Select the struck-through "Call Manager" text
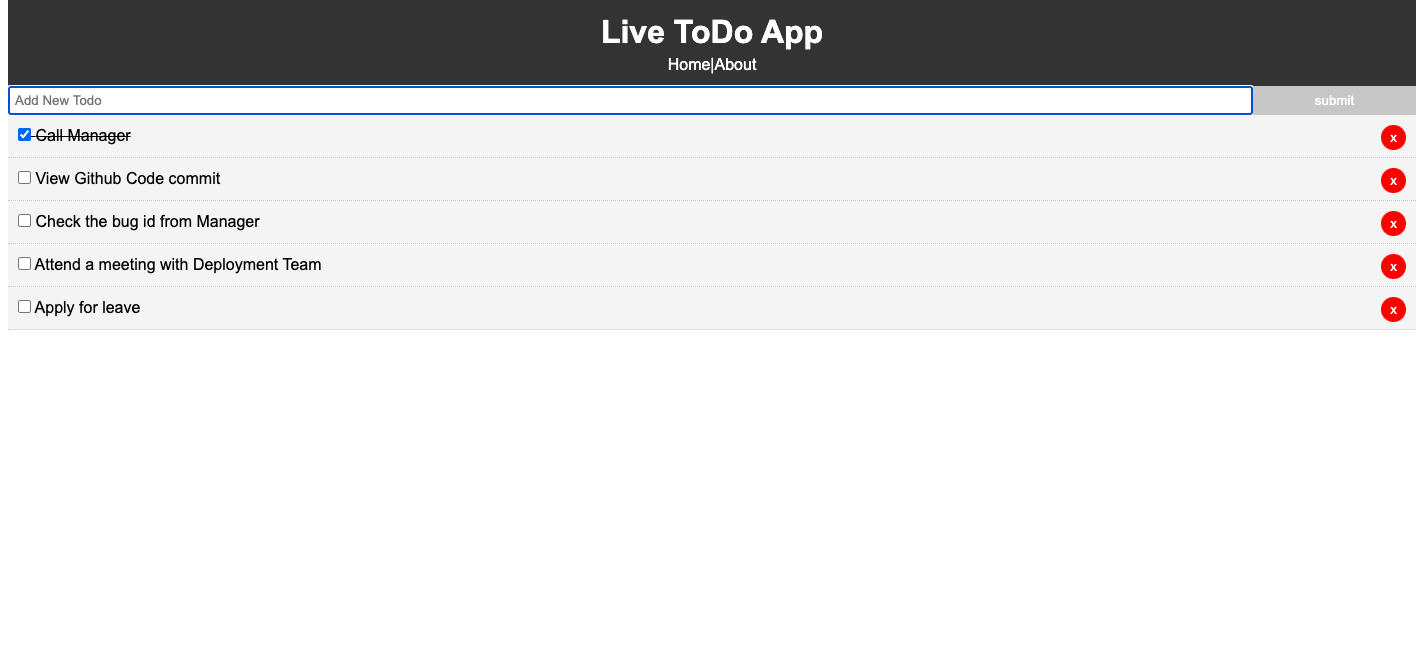This screenshot has height=648, width=1420. coord(83,136)
